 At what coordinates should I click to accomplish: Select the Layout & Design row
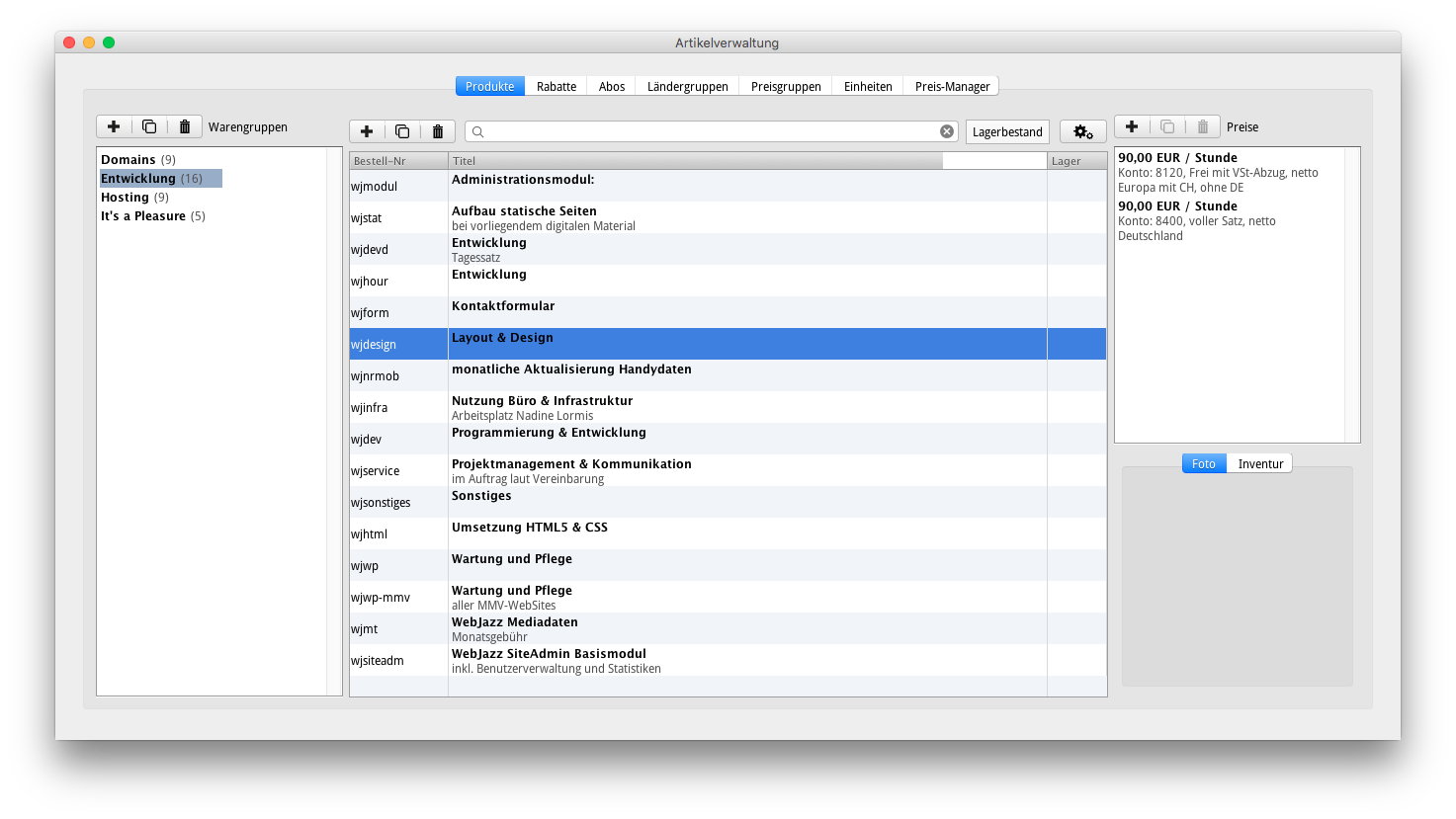(728, 344)
